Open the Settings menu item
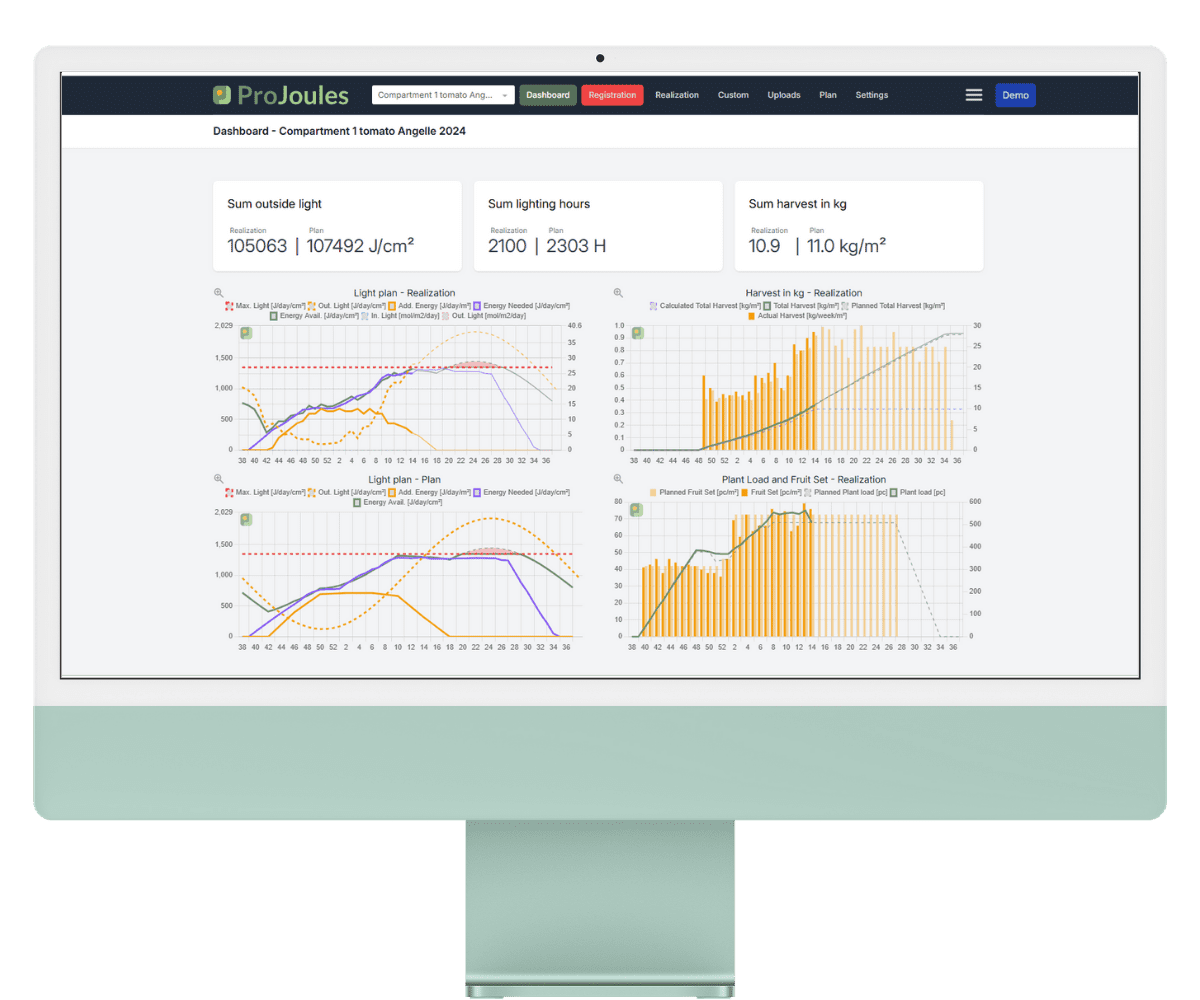Viewport: 1200px width, 1000px height. (871, 95)
